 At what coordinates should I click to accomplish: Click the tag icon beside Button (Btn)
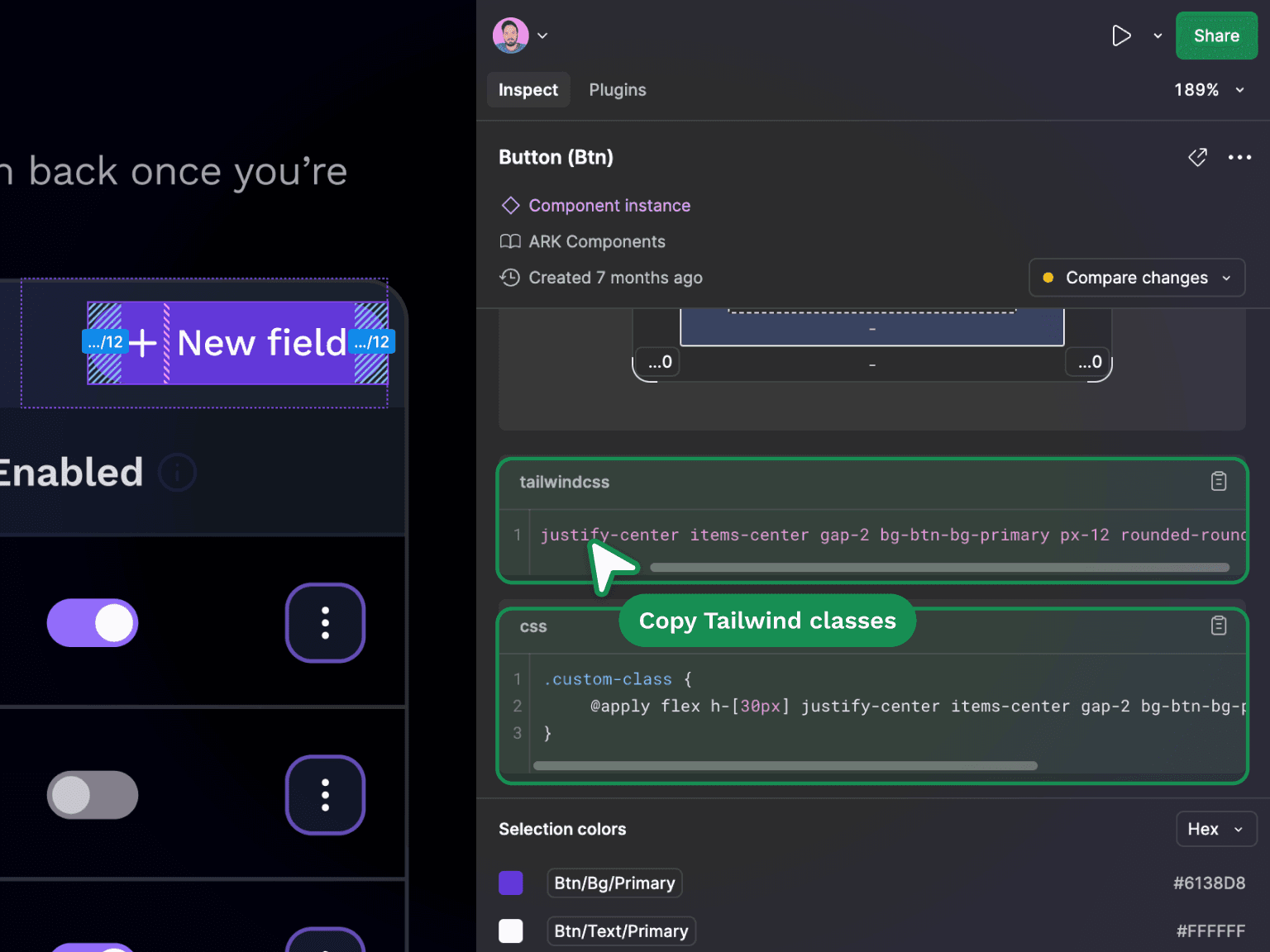point(1197,157)
